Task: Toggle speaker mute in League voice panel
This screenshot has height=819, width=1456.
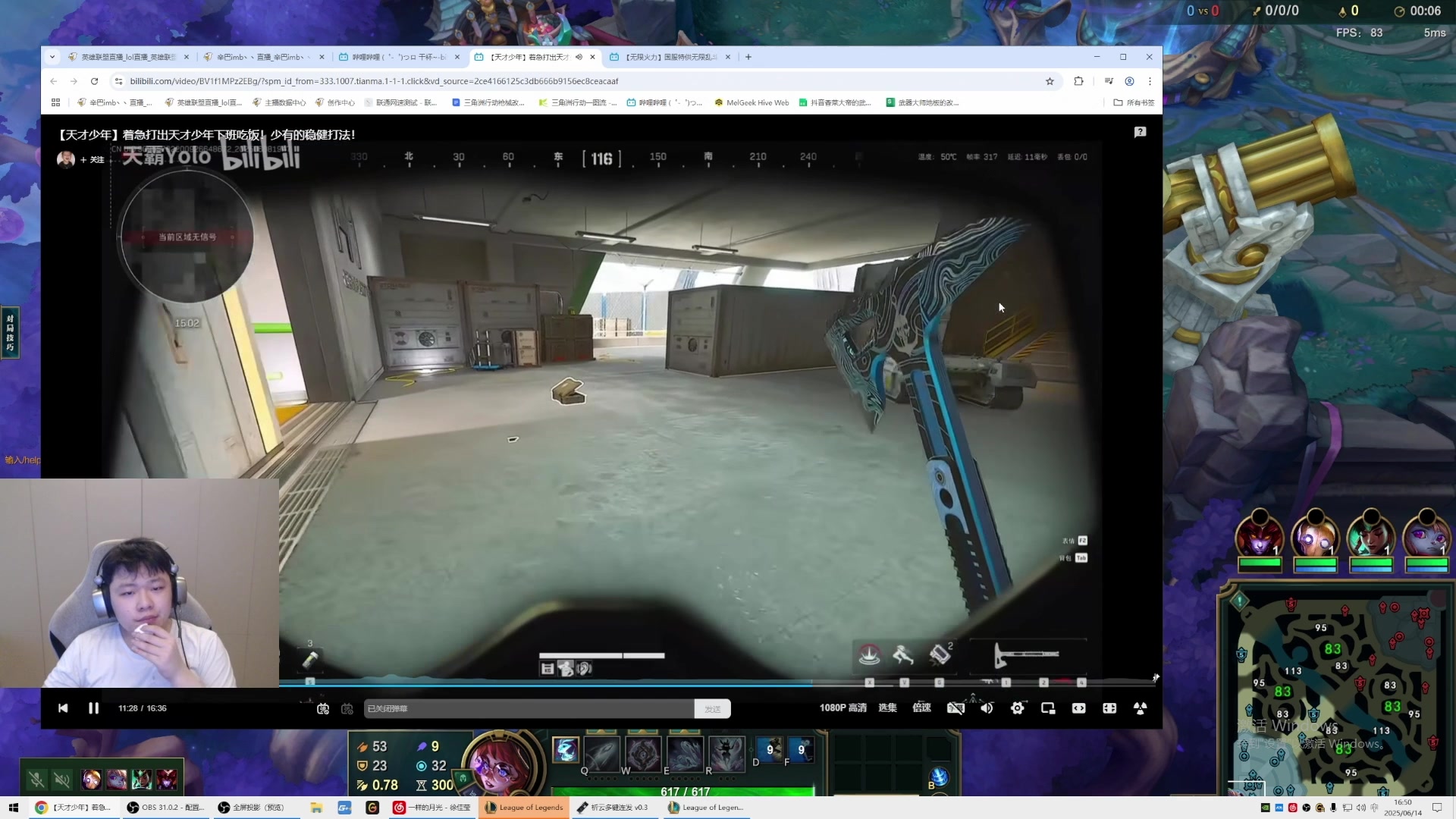Action: [62, 779]
